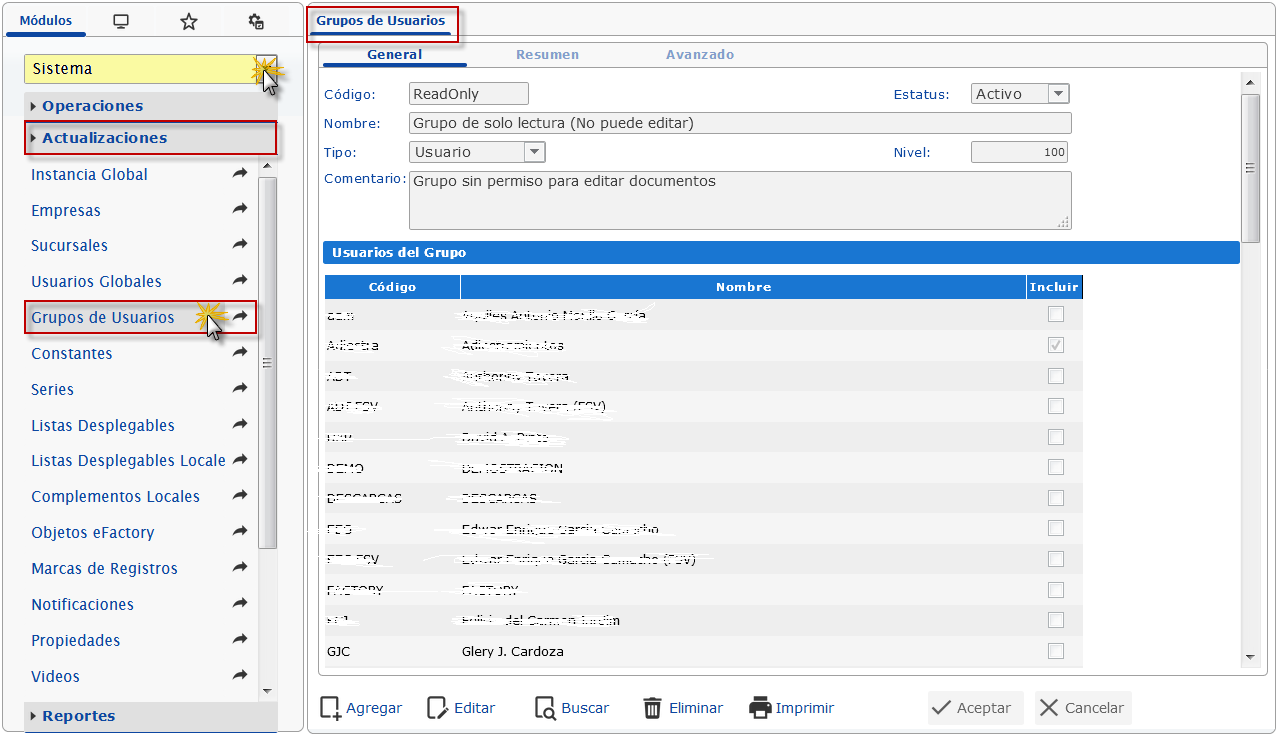The height and width of the screenshot is (735, 1277).
Task: Click the Cancelar button
Action: (1083, 708)
